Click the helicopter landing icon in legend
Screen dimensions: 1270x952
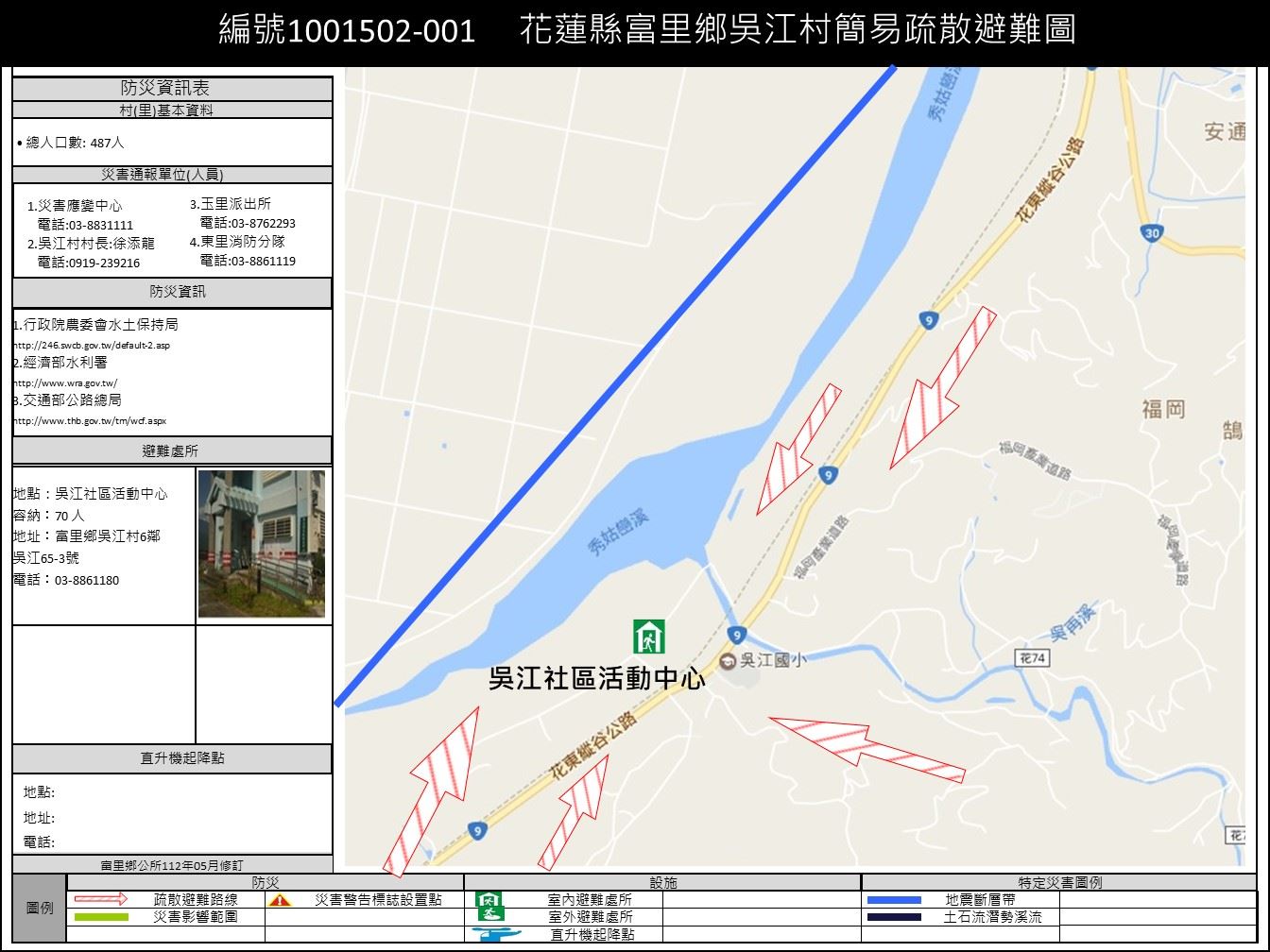(x=496, y=934)
